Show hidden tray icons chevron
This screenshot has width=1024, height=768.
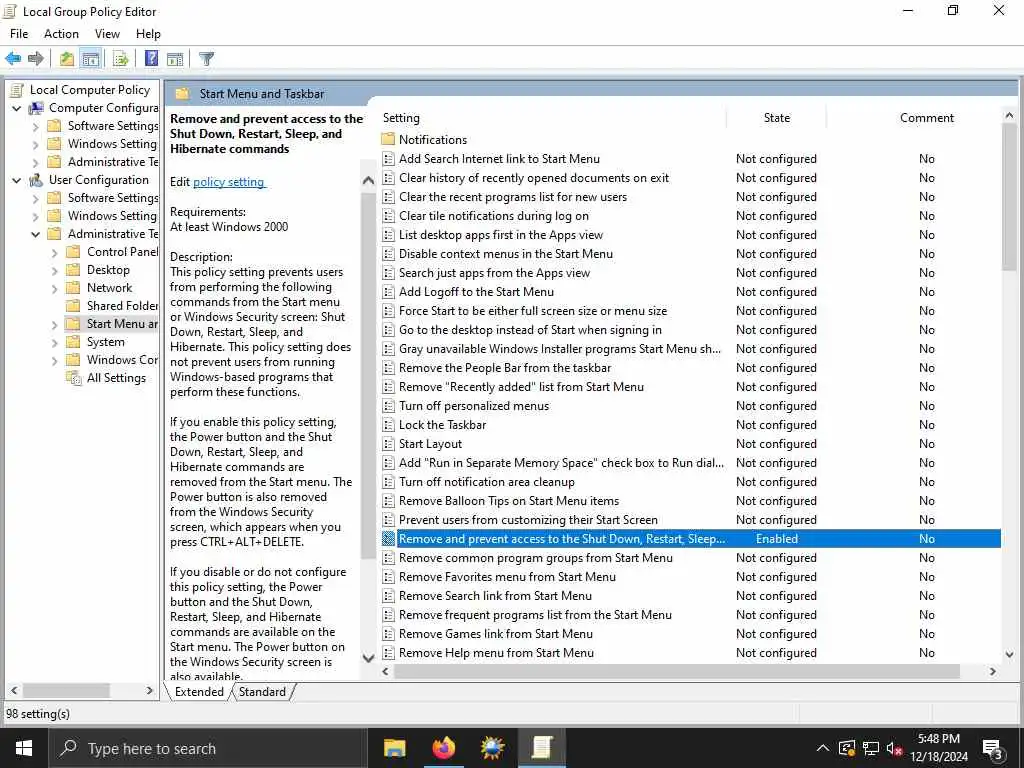823,748
